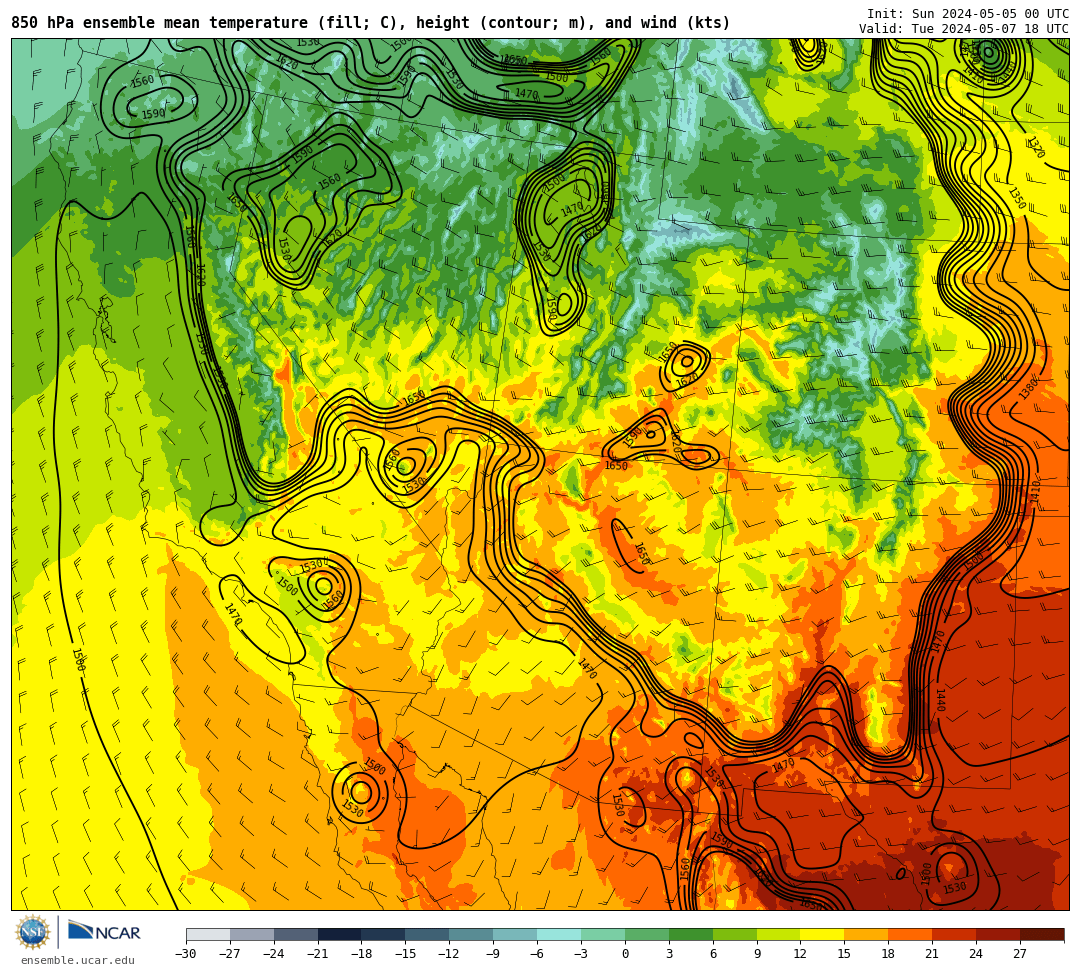Image resolution: width=1080 pixels, height=973 pixels.
Task: Pick the yellow 12 to 15 colorbar swatch
Action: [x=822, y=934]
